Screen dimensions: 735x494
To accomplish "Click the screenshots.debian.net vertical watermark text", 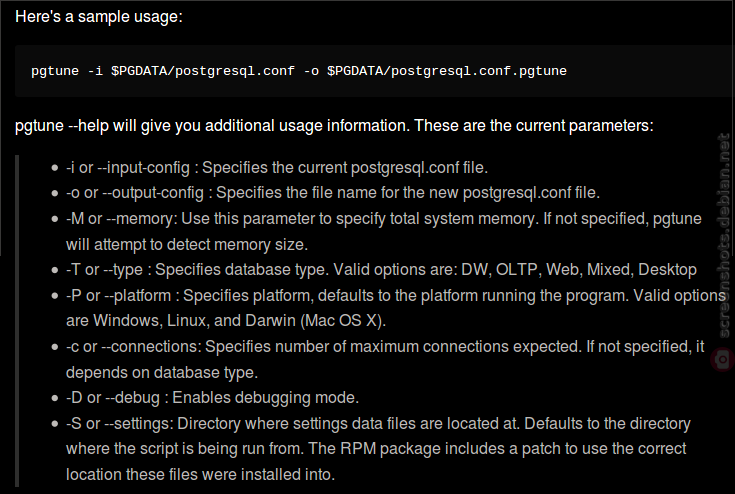I will [724, 236].
